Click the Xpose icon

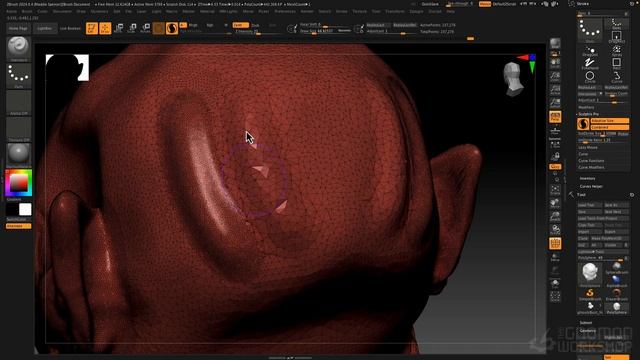pos(555,297)
